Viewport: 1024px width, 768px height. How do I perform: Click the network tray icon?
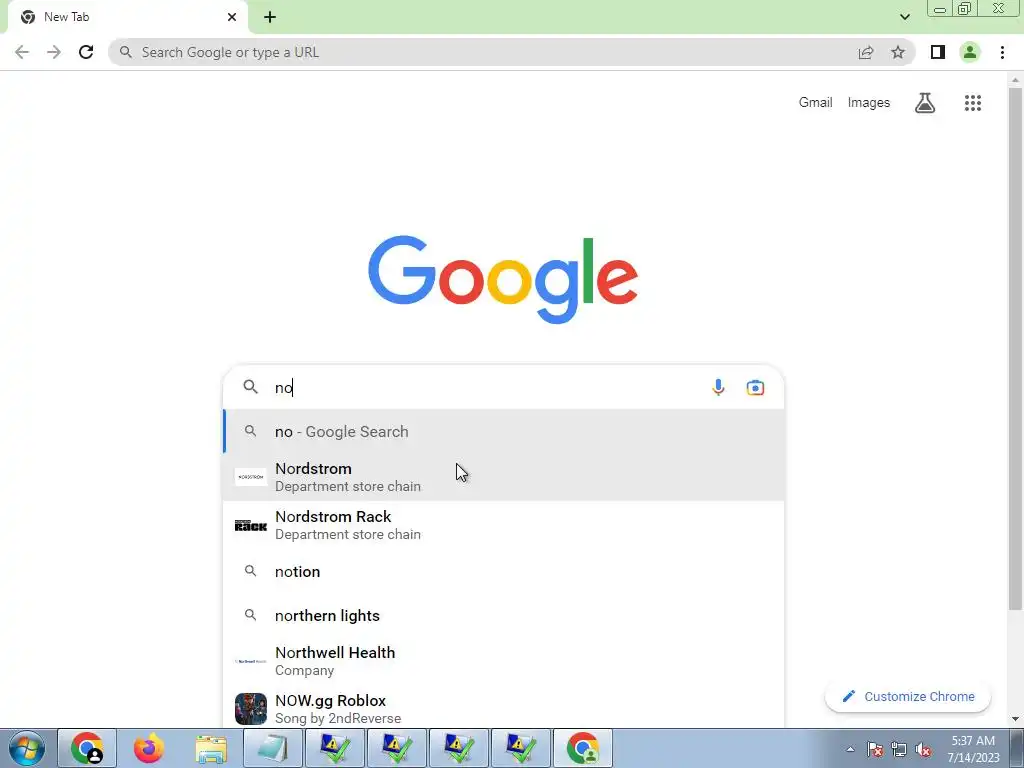click(899, 749)
